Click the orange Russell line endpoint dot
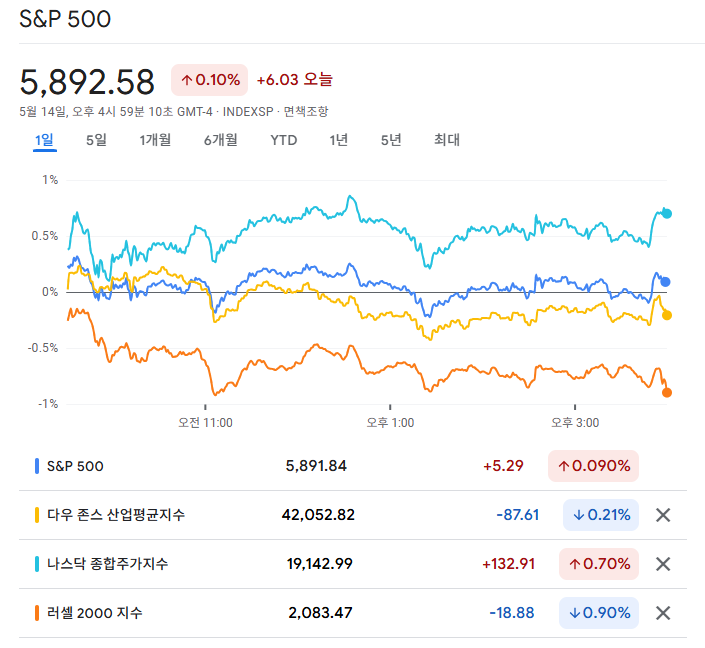 pyautogui.click(x=667, y=393)
